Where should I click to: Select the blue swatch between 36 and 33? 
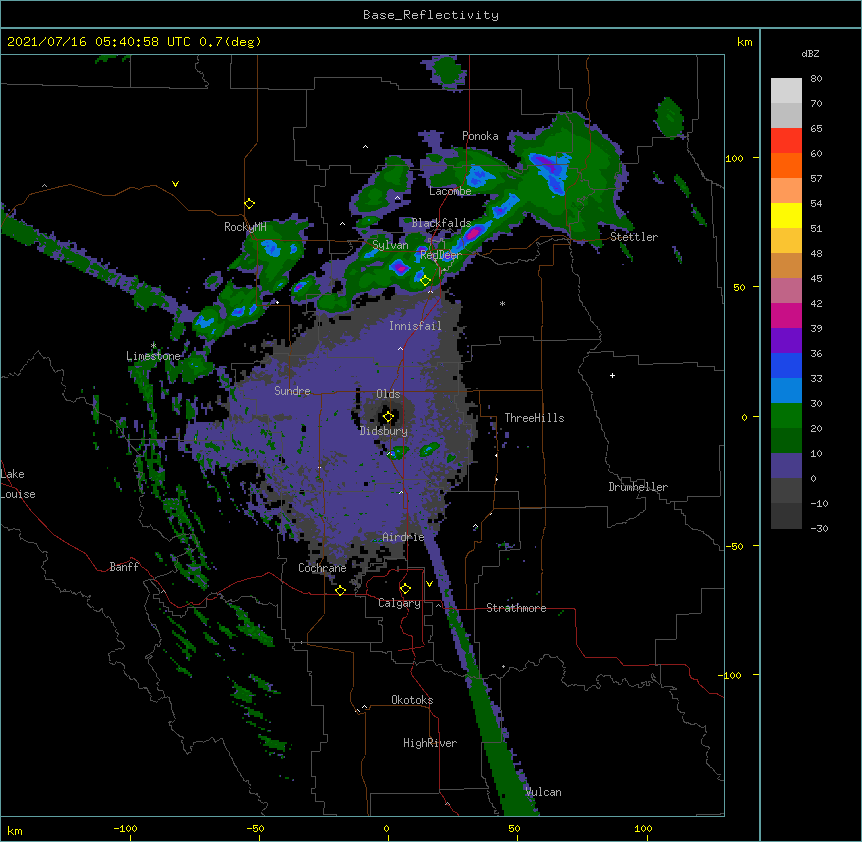tap(786, 365)
